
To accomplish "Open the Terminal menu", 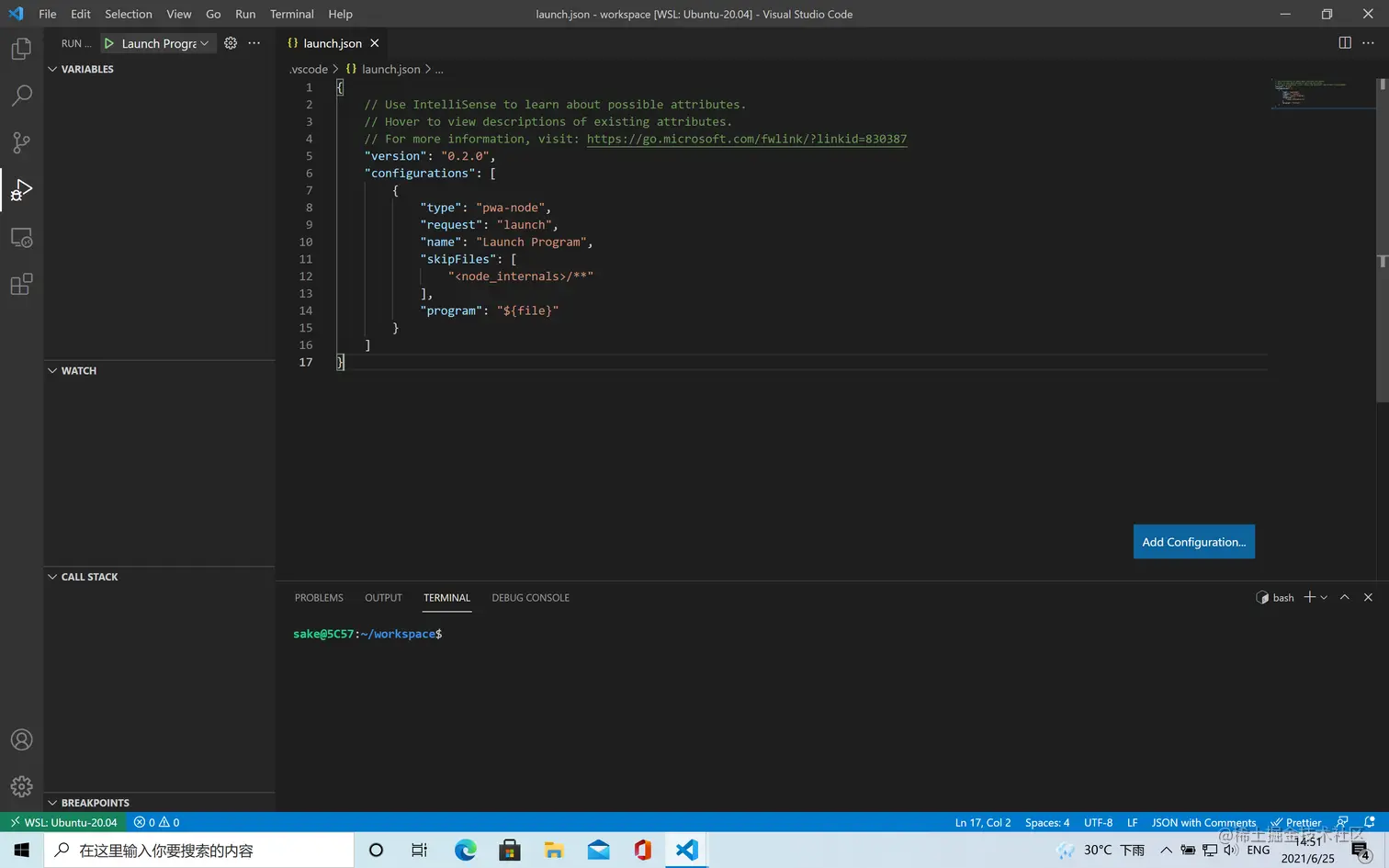I will point(291,14).
